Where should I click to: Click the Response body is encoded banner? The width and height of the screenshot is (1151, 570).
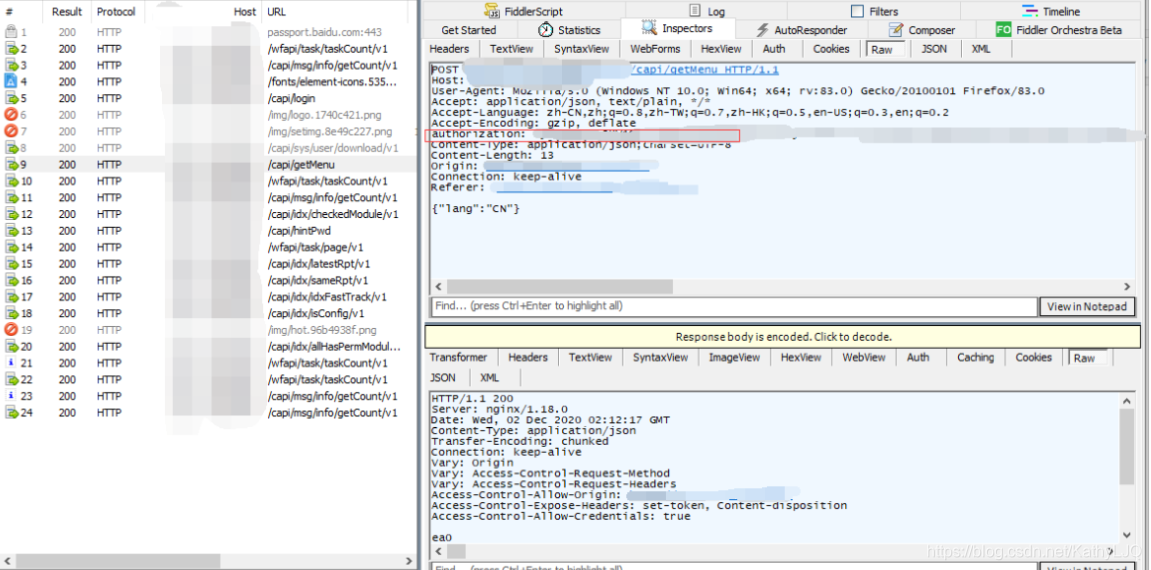pos(783,337)
